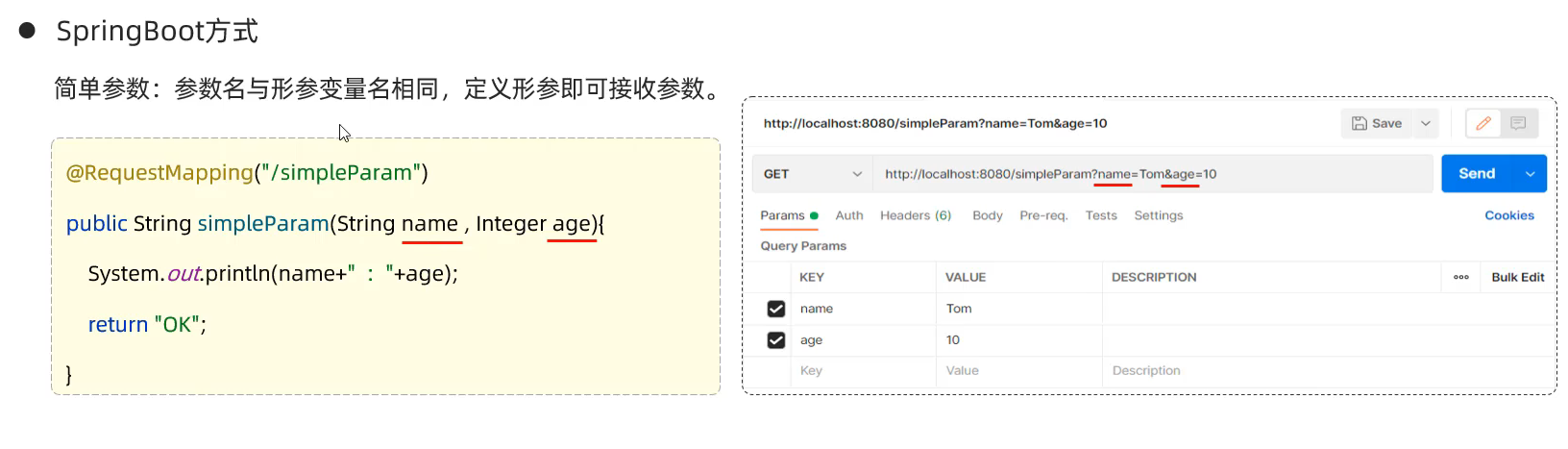1568x449 pixels.
Task: Open the Cookies link
Action: 1508,215
